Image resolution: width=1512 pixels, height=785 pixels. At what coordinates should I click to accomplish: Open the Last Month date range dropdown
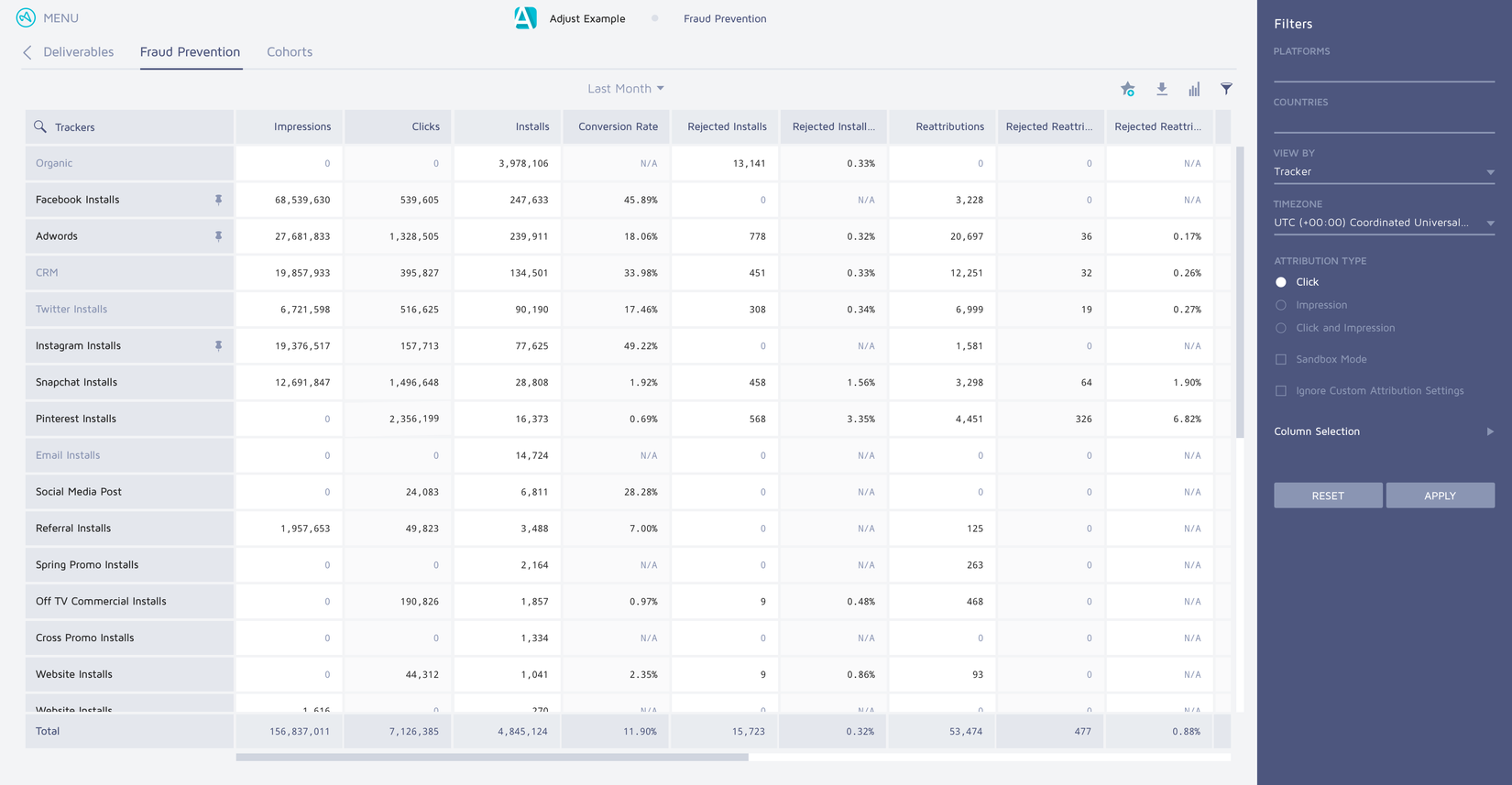(x=626, y=89)
